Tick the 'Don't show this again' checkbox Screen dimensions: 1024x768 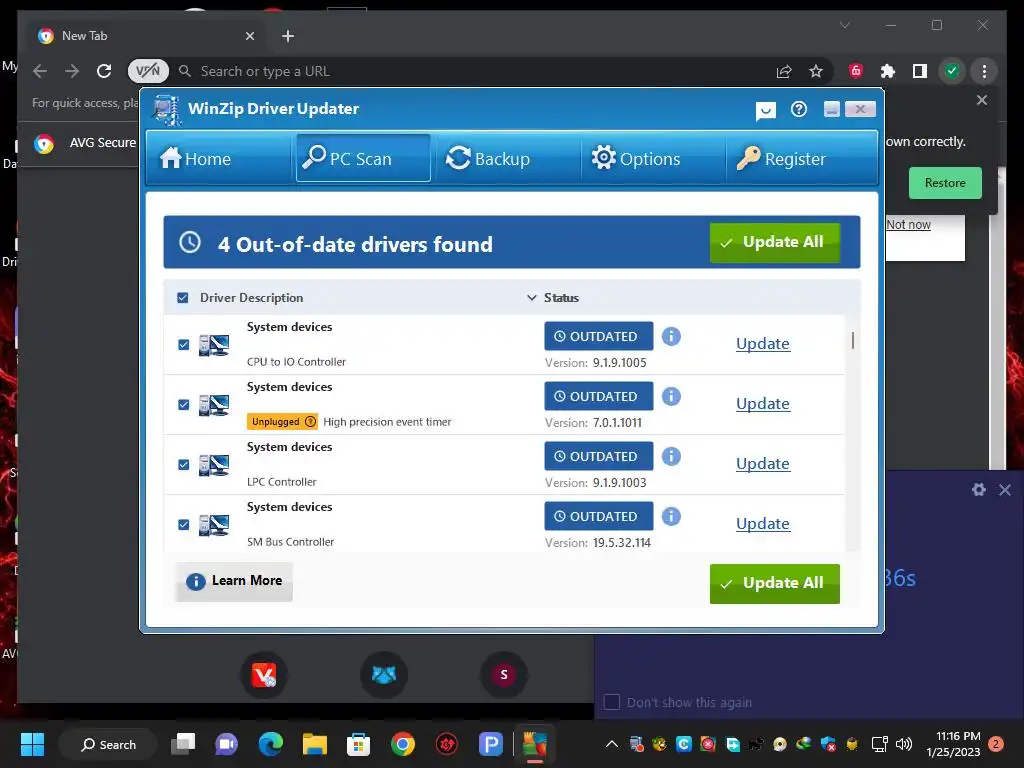[x=612, y=702]
